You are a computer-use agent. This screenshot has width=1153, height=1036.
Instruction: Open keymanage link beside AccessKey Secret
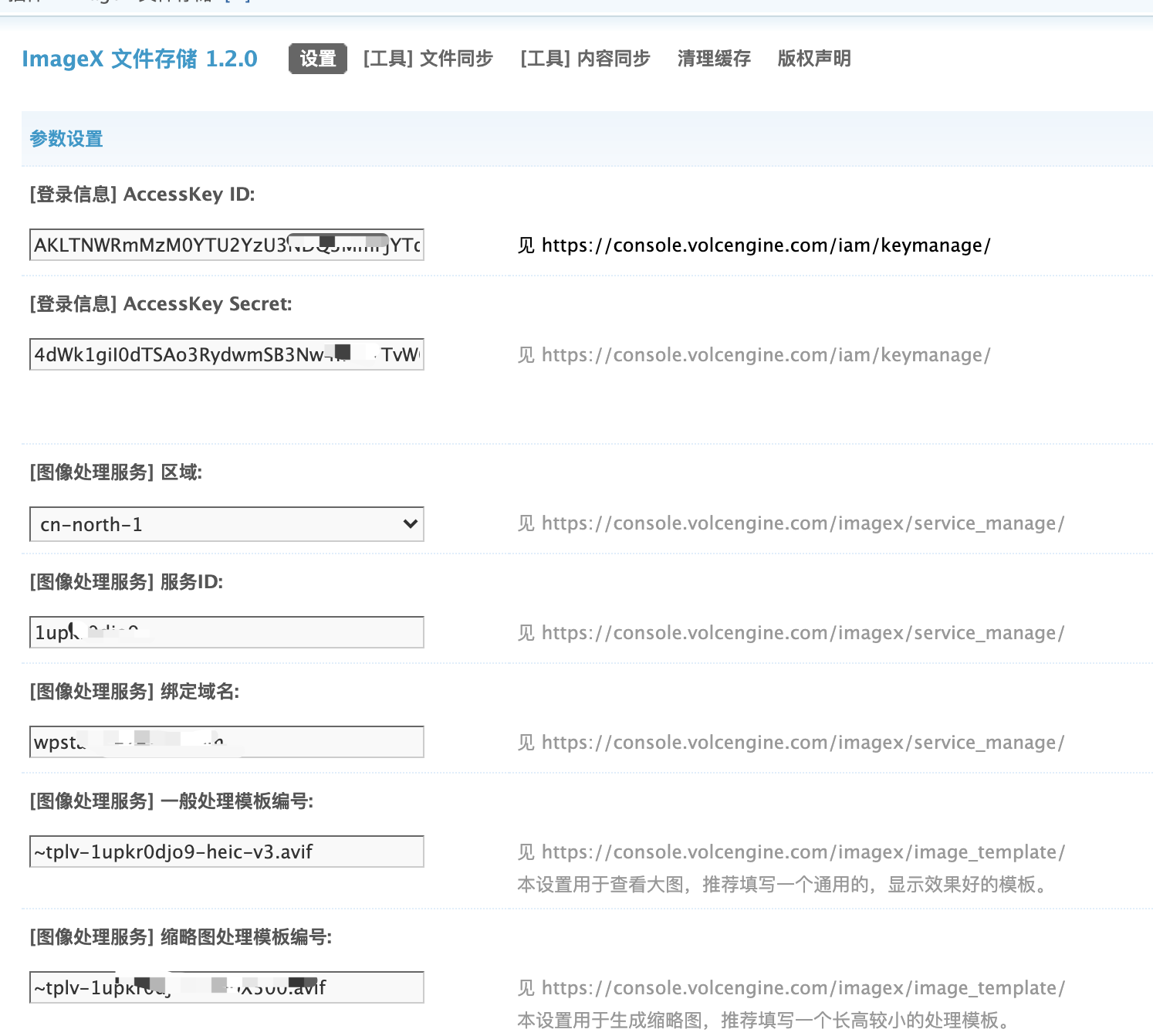click(x=766, y=355)
